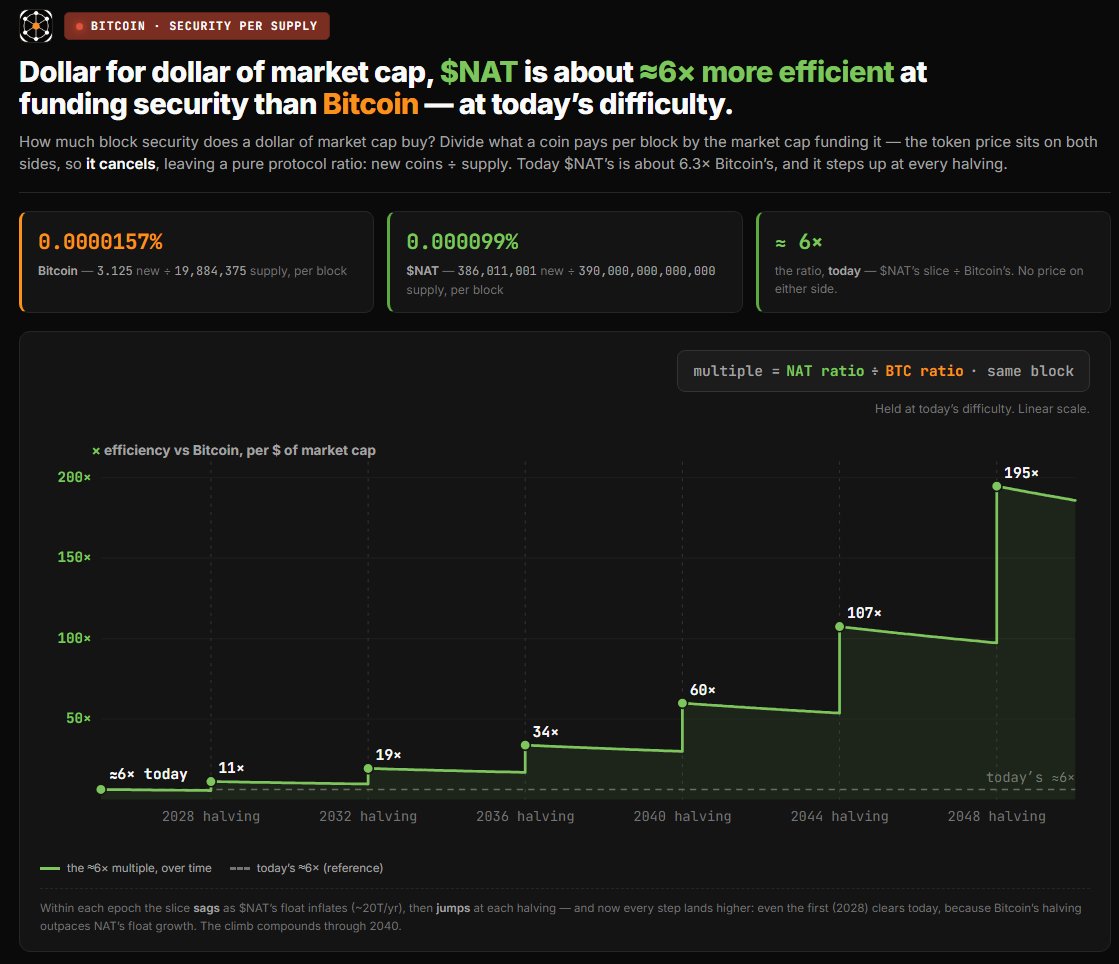Click '≈6× more efficient' in the headline
1119x964 pixels.
(x=766, y=72)
